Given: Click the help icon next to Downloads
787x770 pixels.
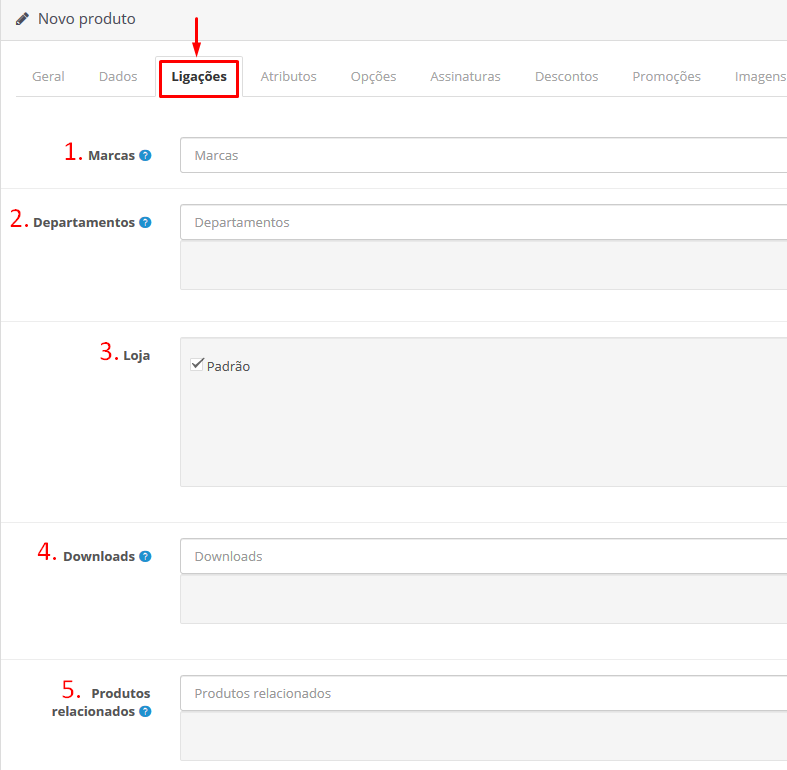Looking at the screenshot, I should coord(145,557).
